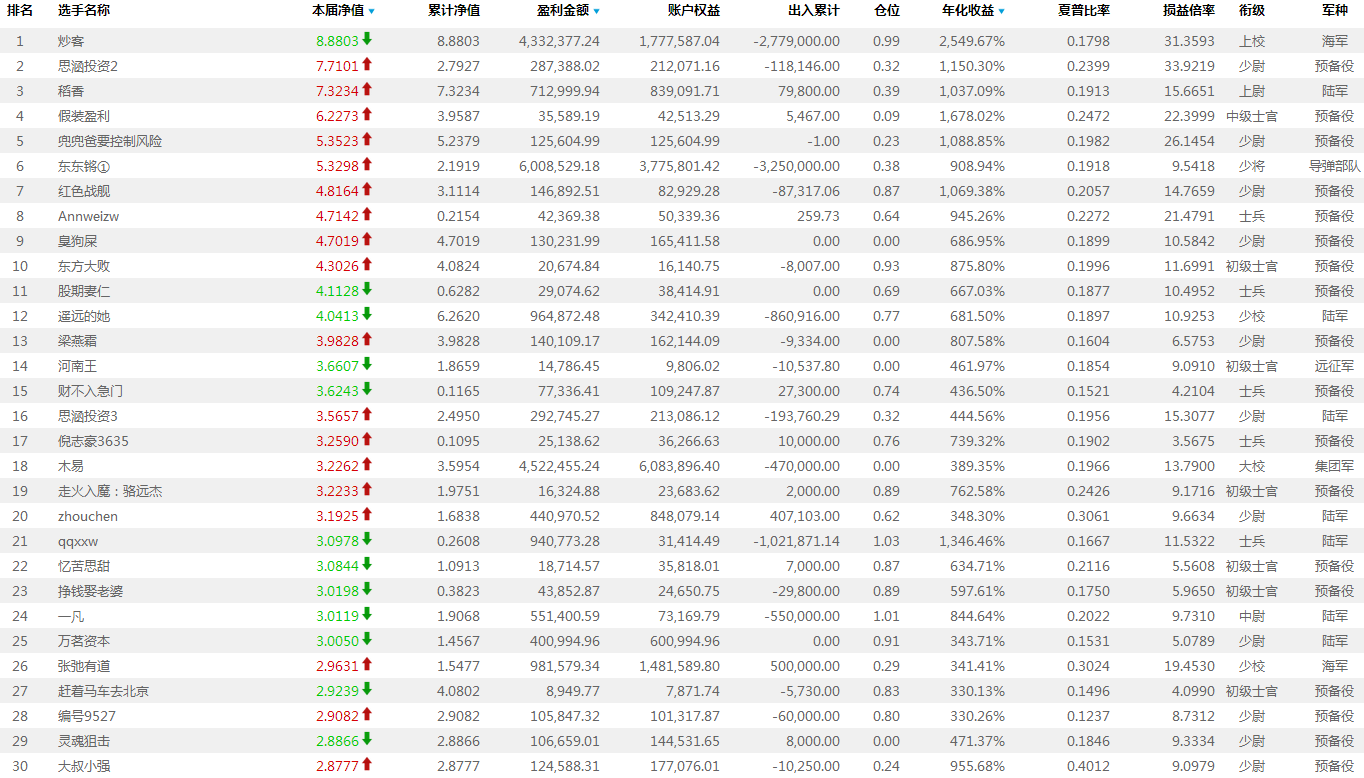Click the down arrow in 遥远的她 row
This screenshot has width=1364, height=778.
point(367,314)
